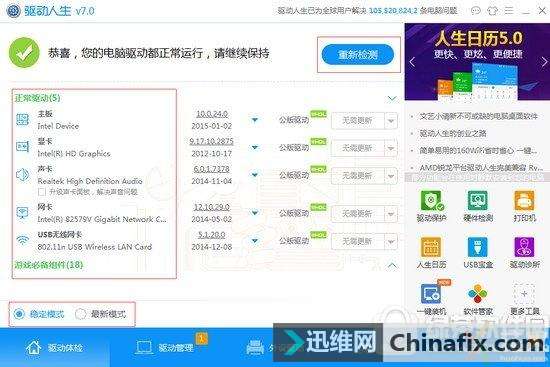Expand version arrow beside 显卡 driver 9.17.10.2875
This screenshot has height=367, width=550.
click(255, 147)
